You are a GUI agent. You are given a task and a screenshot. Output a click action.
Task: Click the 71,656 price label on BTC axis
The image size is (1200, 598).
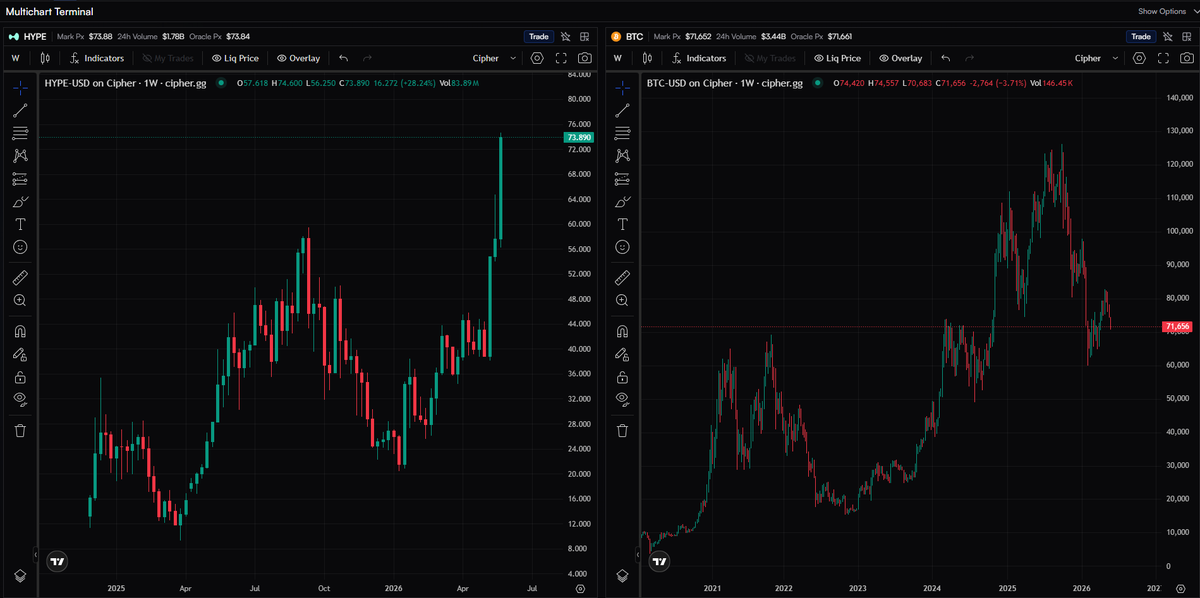coord(1177,327)
